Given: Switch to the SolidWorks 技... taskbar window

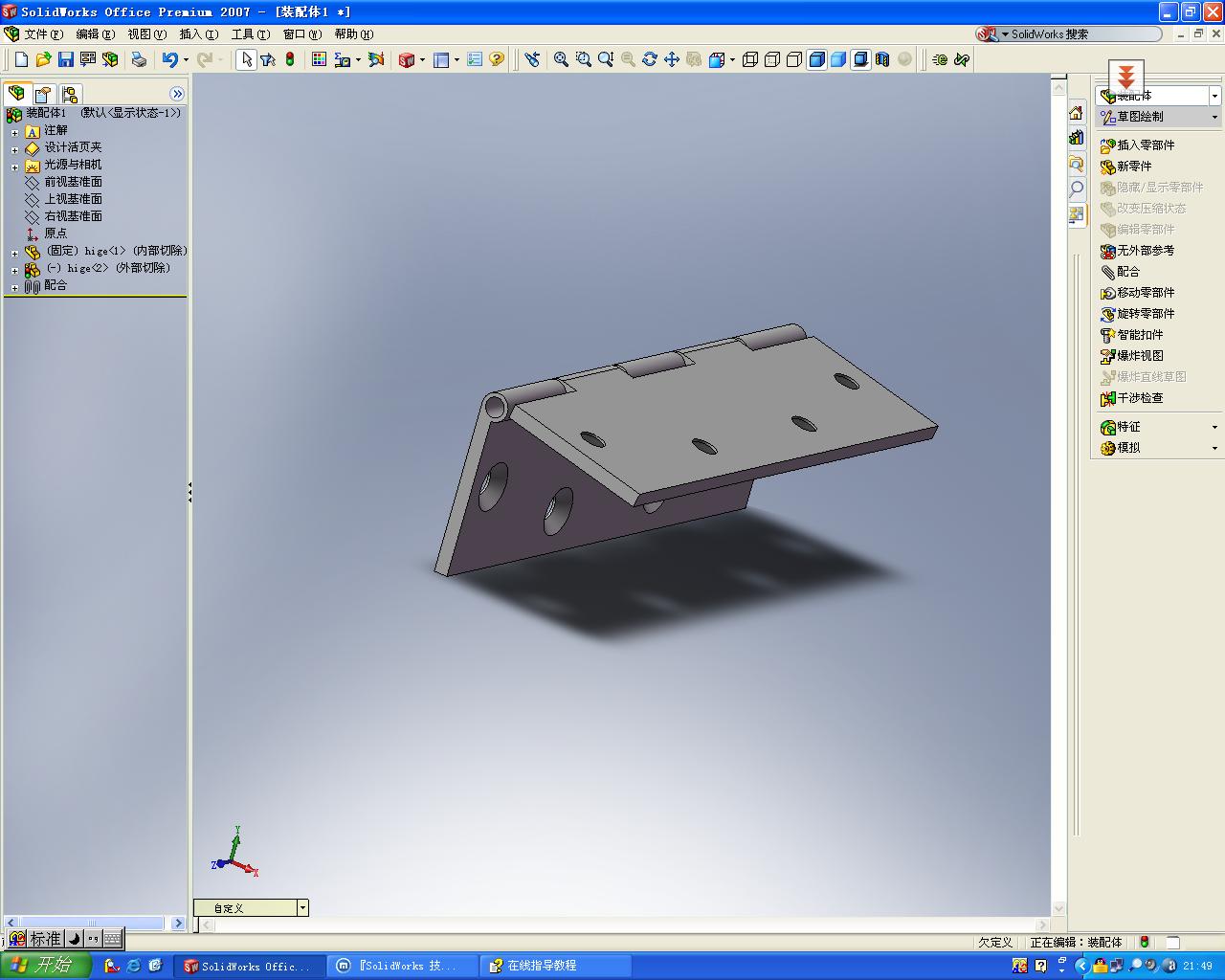Looking at the screenshot, I should pos(402,966).
